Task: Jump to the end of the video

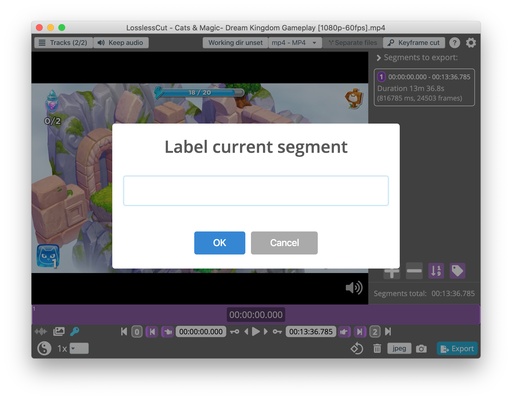Action: coord(388,332)
